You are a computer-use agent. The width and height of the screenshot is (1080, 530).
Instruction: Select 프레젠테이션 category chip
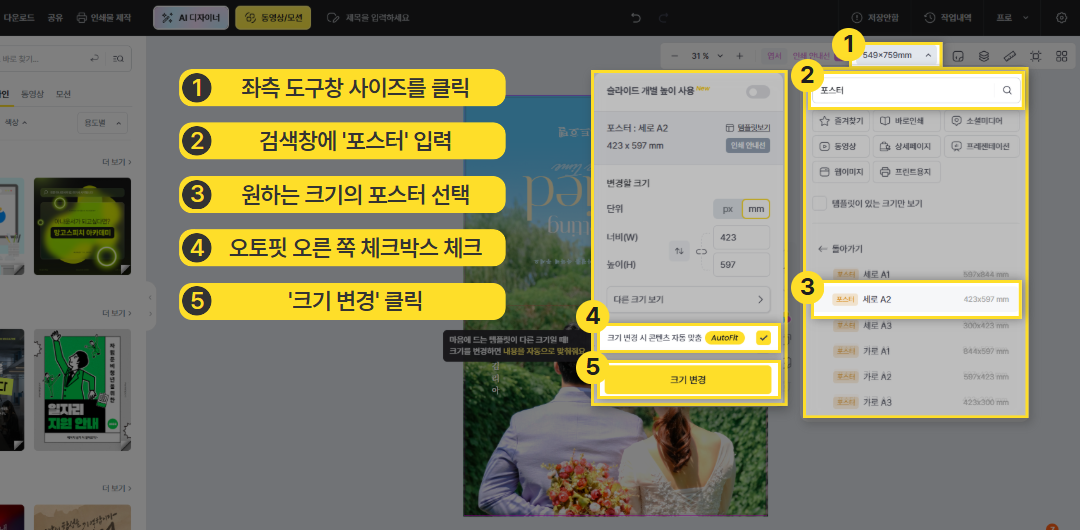(x=981, y=146)
